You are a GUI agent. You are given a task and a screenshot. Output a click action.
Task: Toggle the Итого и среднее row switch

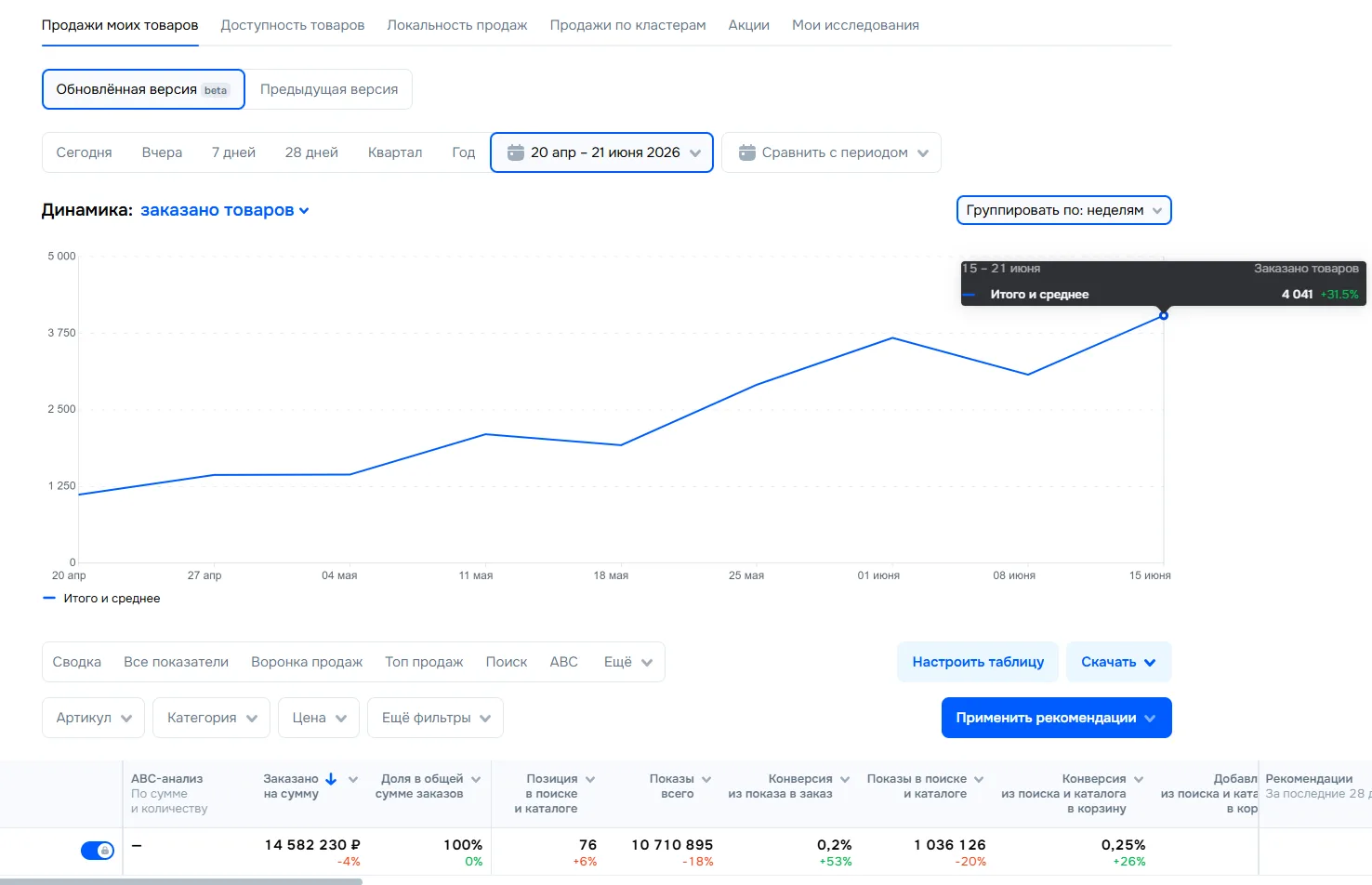pyautogui.click(x=97, y=850)
